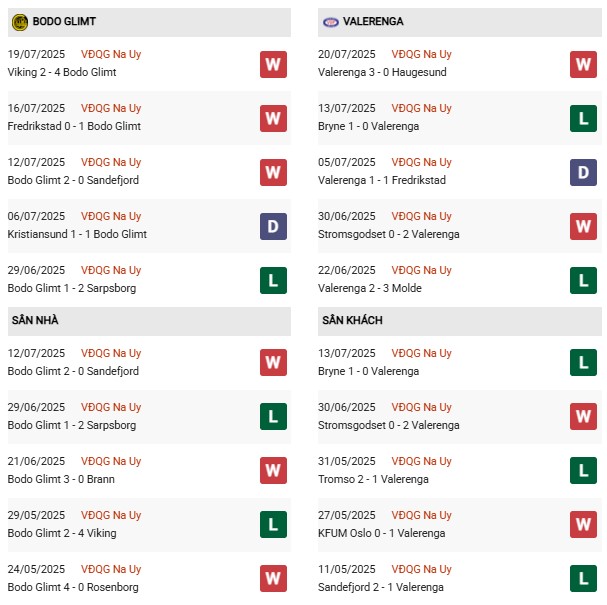Select the VALERENGA section header
607x605 pixels.
coord(373,21)
